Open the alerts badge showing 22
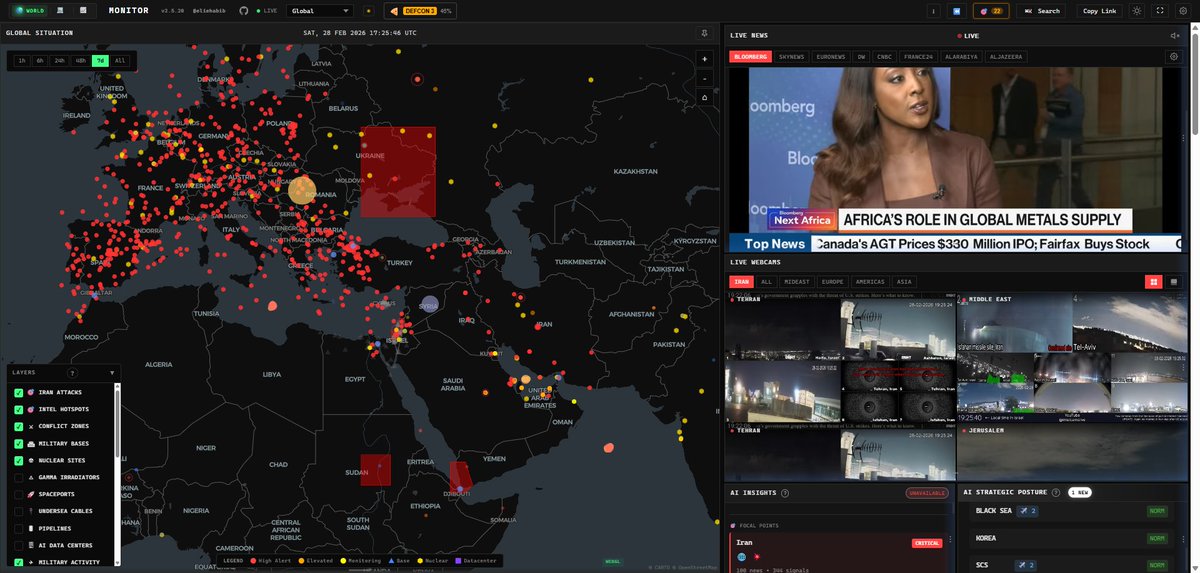The image size is (1200, 573). tap(991, 10)
